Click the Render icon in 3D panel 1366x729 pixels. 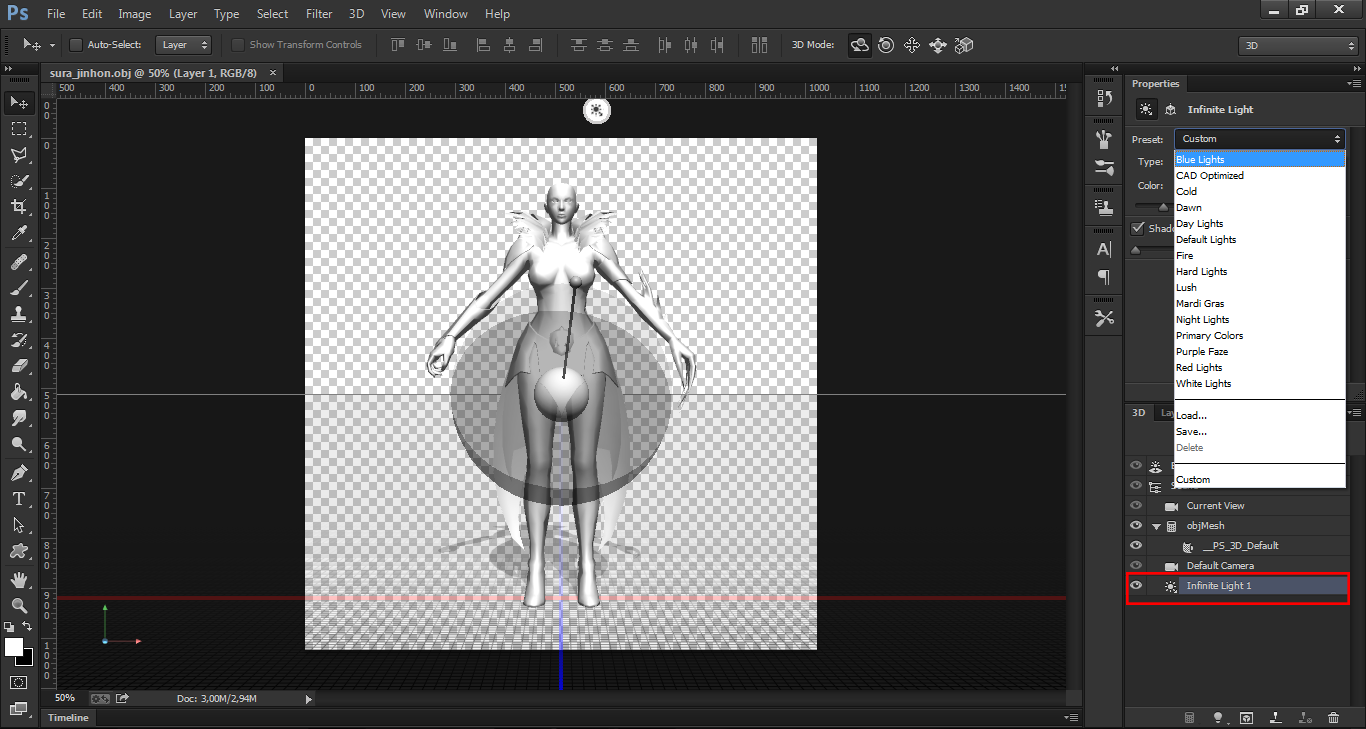(x=1247, y=717)
